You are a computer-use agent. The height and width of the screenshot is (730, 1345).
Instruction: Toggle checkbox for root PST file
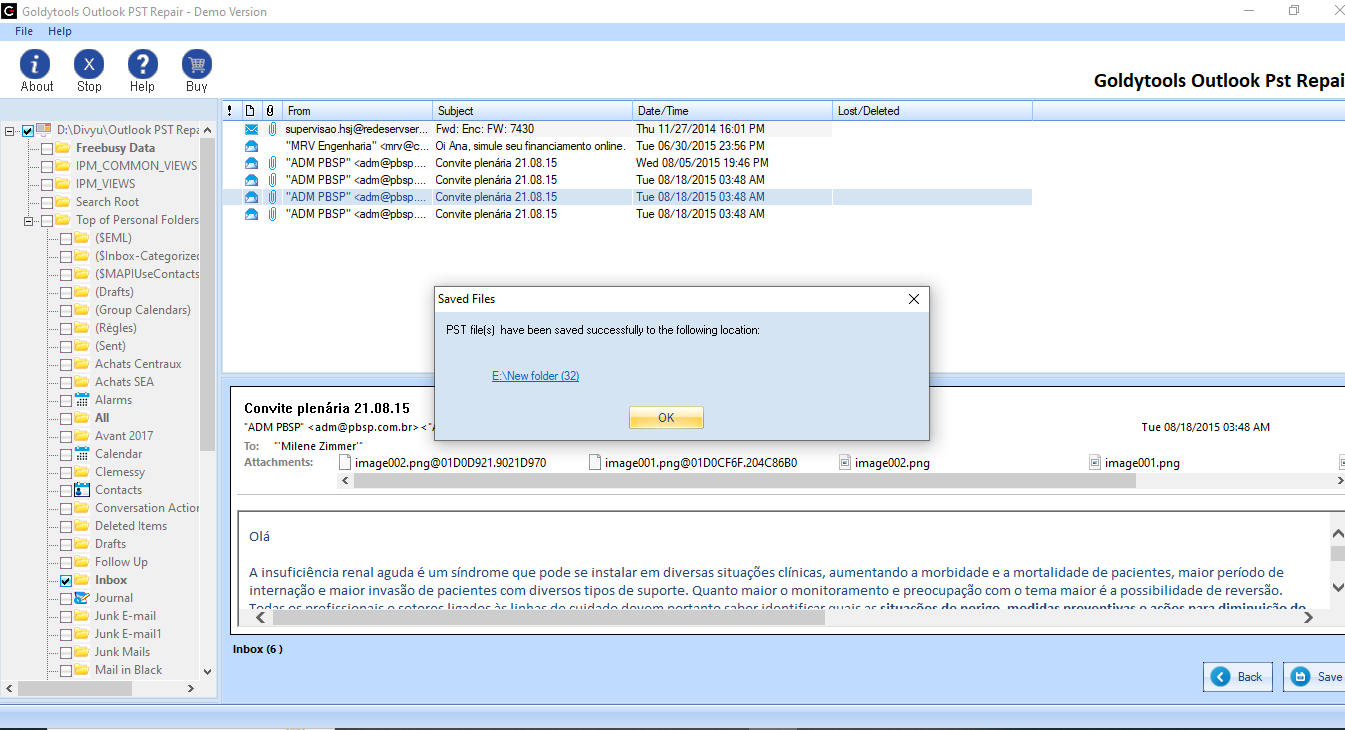point(28,130)
